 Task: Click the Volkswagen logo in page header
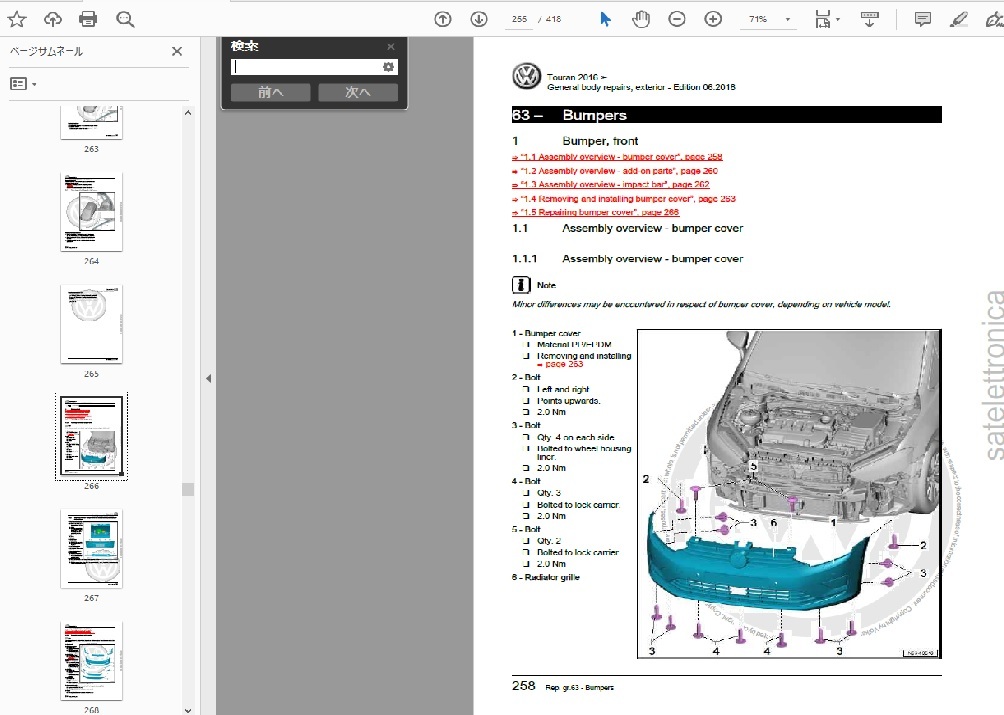tap(527, 77)
